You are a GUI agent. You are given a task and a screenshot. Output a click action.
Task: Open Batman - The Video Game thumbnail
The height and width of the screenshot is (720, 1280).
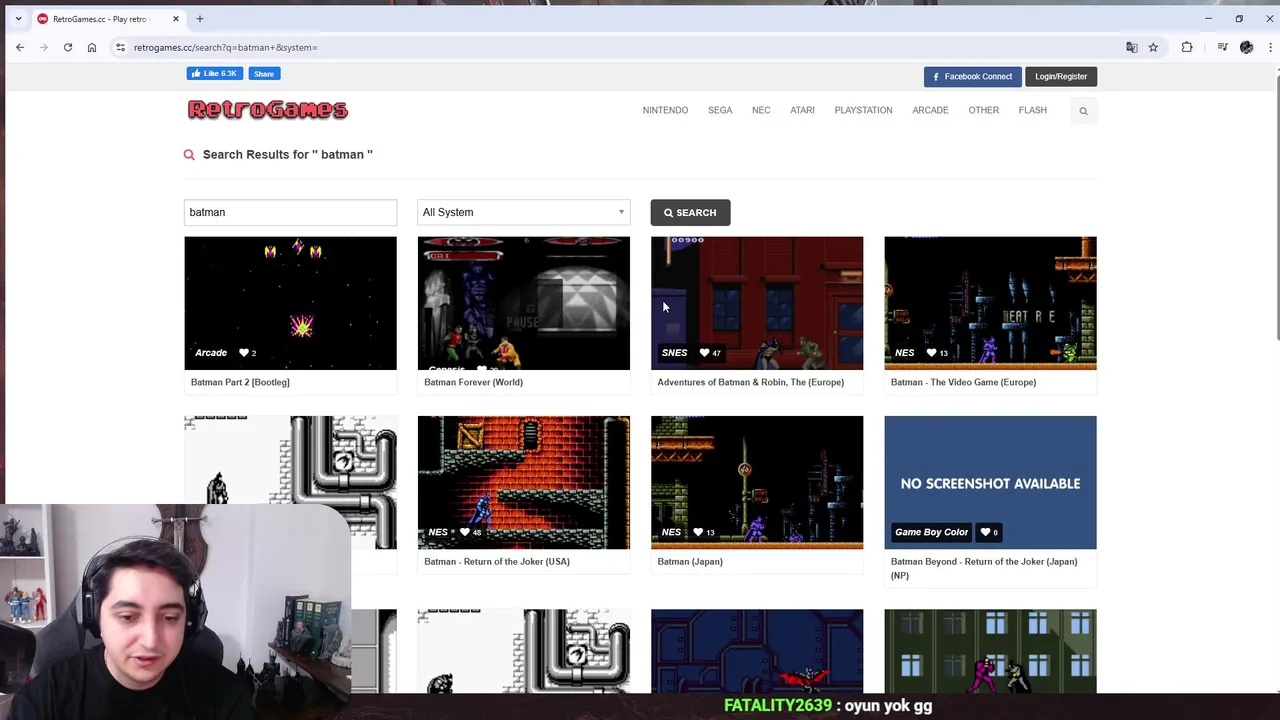[990, 303]
